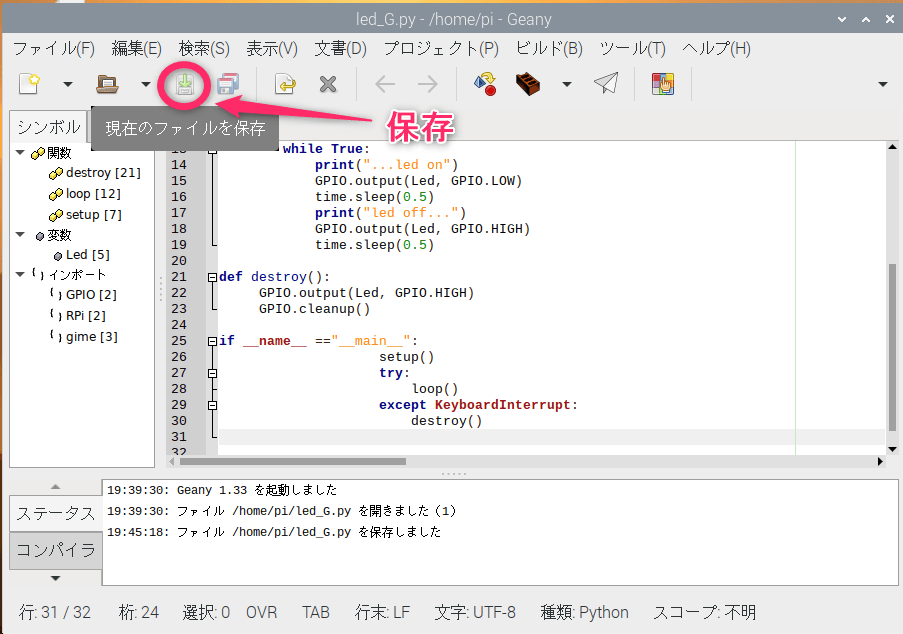Fold the if __name__ code block
Image resolution: width=903 pixels, height=634 pixels.
pyautogui.click(x=212, y=341)
